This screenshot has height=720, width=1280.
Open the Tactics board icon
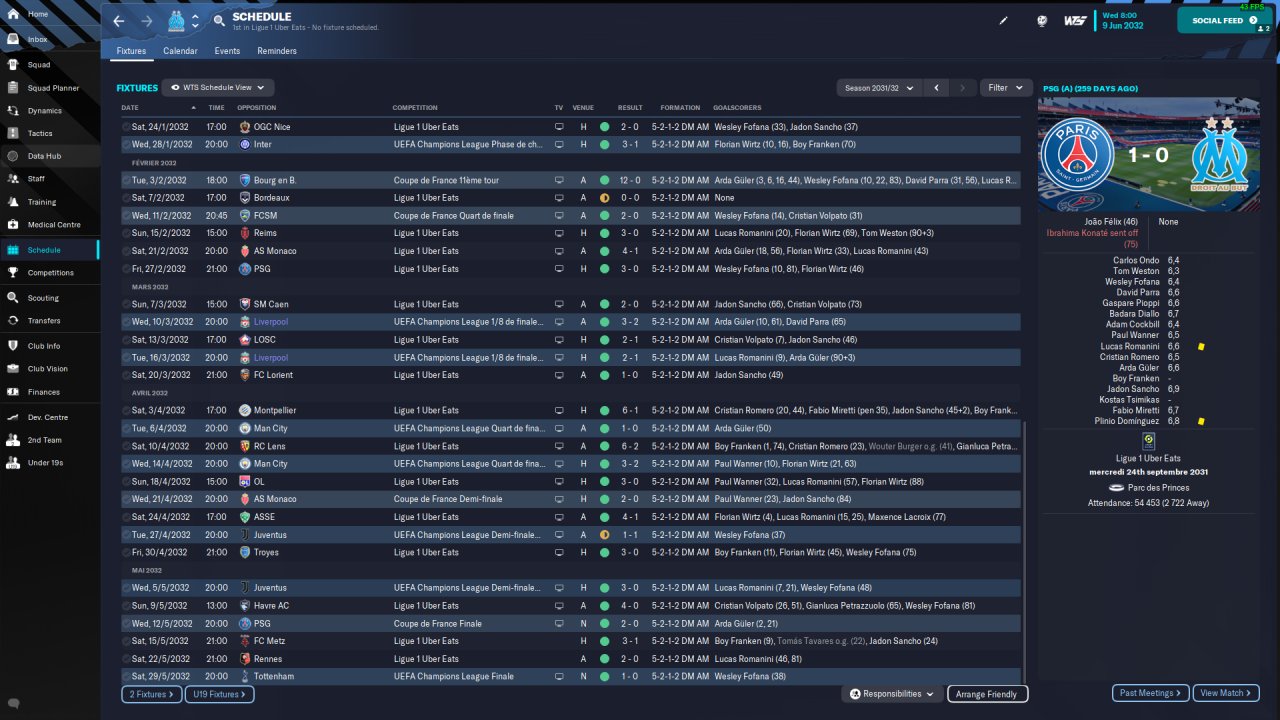(13, 133)
